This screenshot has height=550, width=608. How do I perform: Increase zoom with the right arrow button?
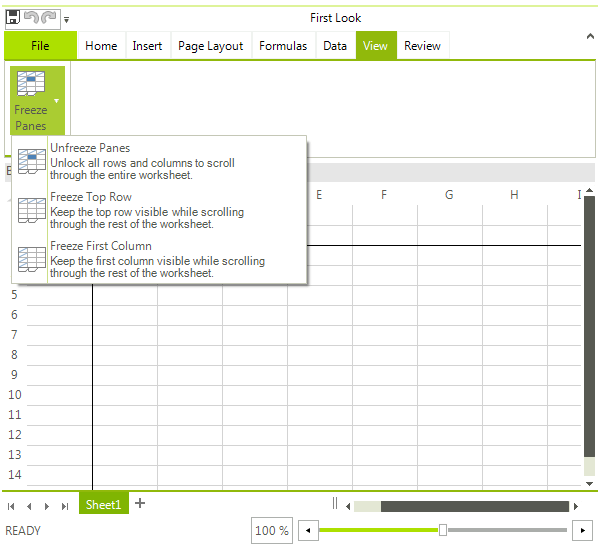582,531
